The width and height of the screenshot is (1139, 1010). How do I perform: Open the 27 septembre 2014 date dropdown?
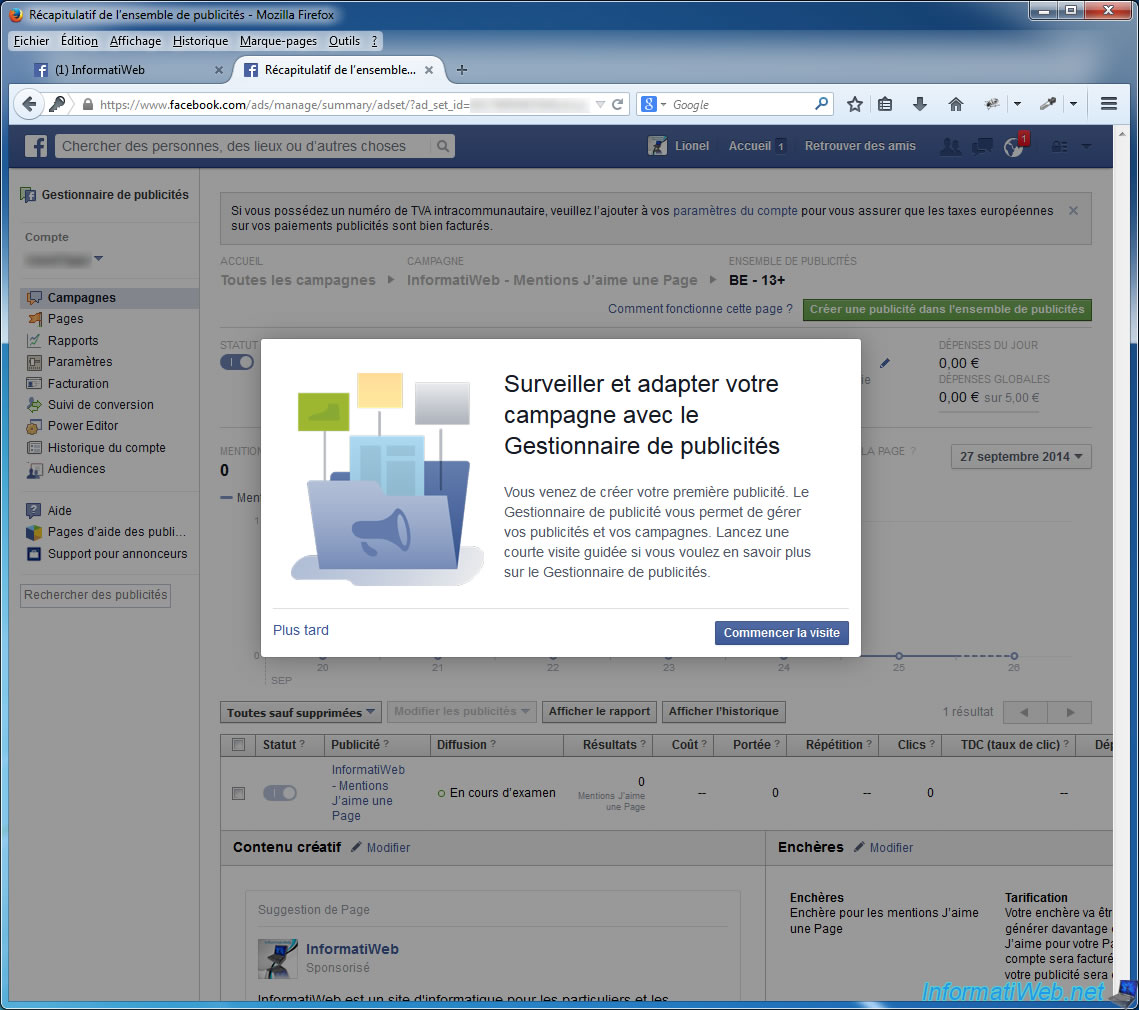(1021, 457)
